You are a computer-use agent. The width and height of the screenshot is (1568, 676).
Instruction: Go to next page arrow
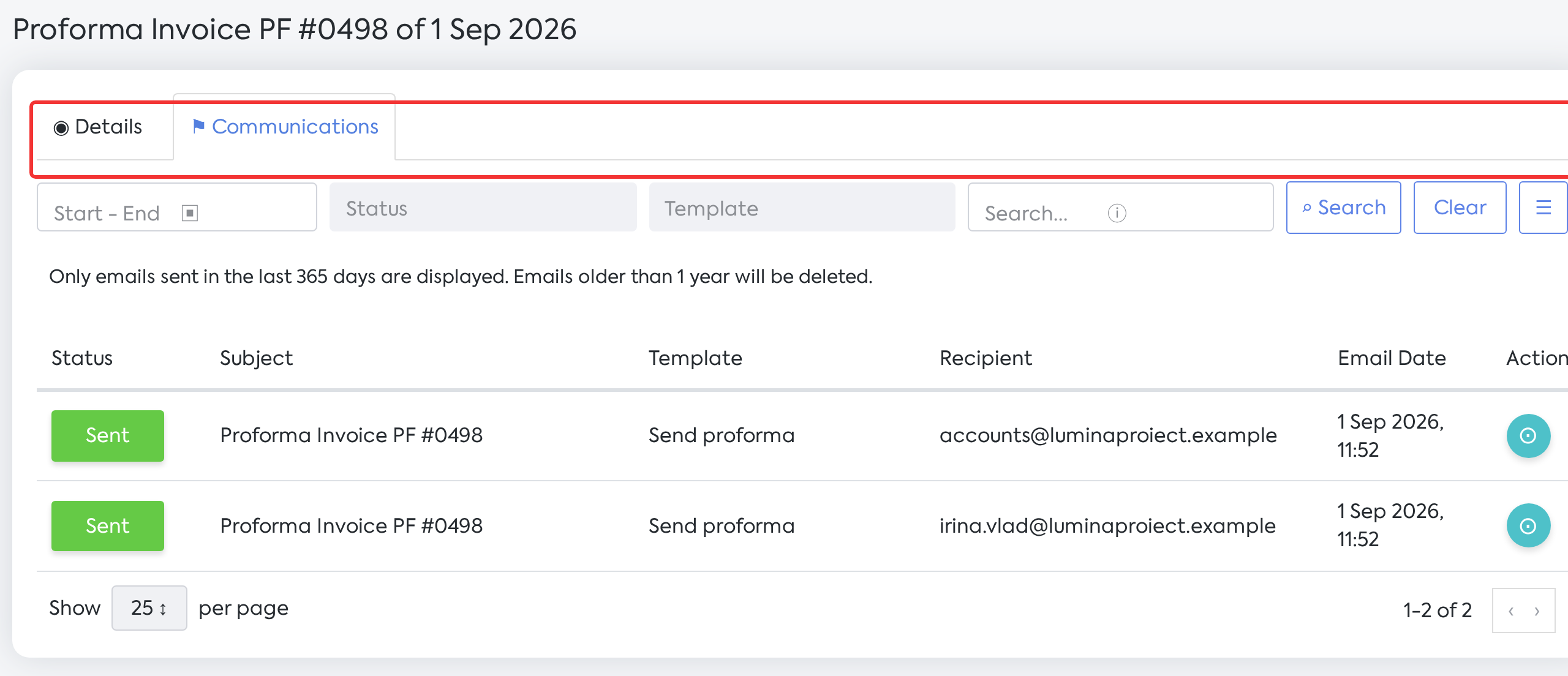(x=1537, y=610)
